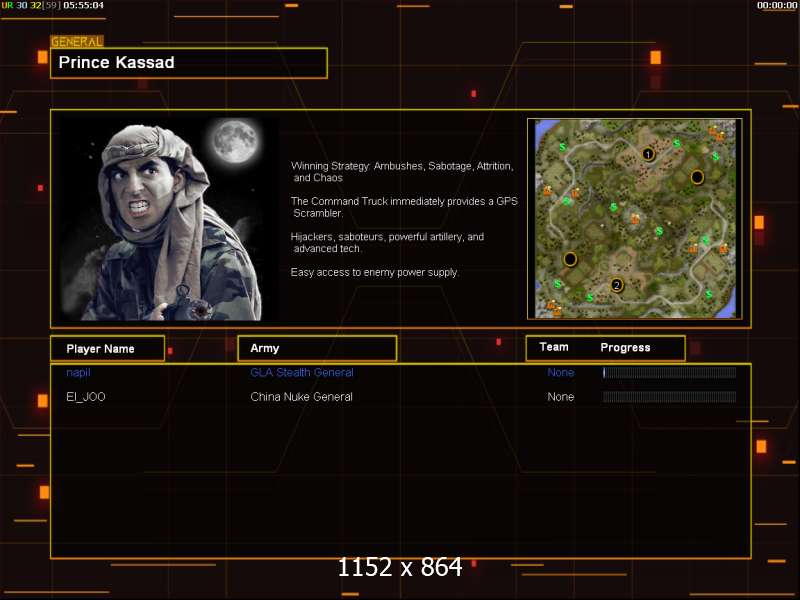Click the Progress column label
Image resolution: width=800 pixels, height=600 pixels.
point(625,347)
